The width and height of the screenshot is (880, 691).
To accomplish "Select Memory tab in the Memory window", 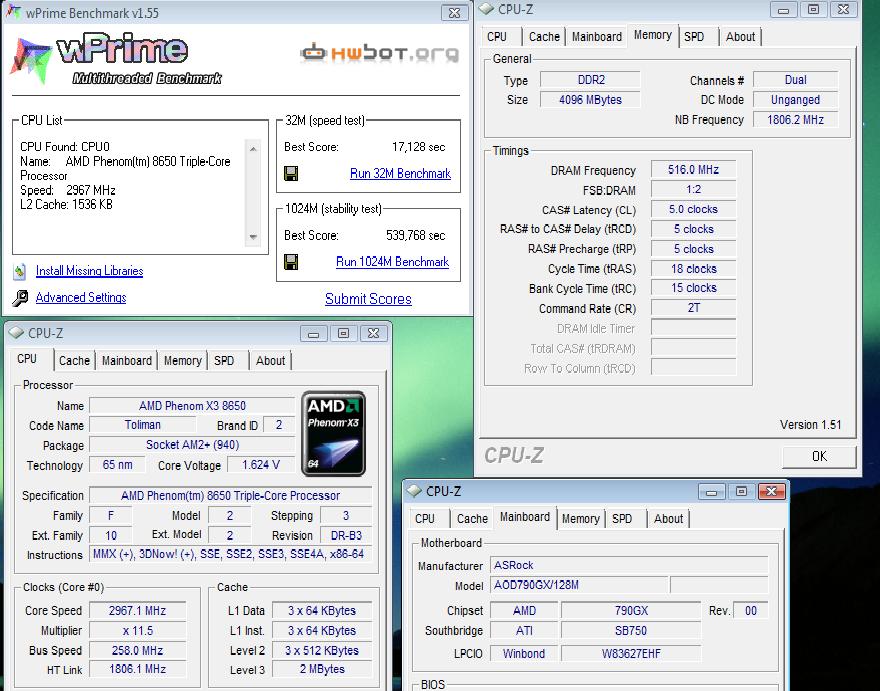I will pyautogui.click(x=653, y=35).
